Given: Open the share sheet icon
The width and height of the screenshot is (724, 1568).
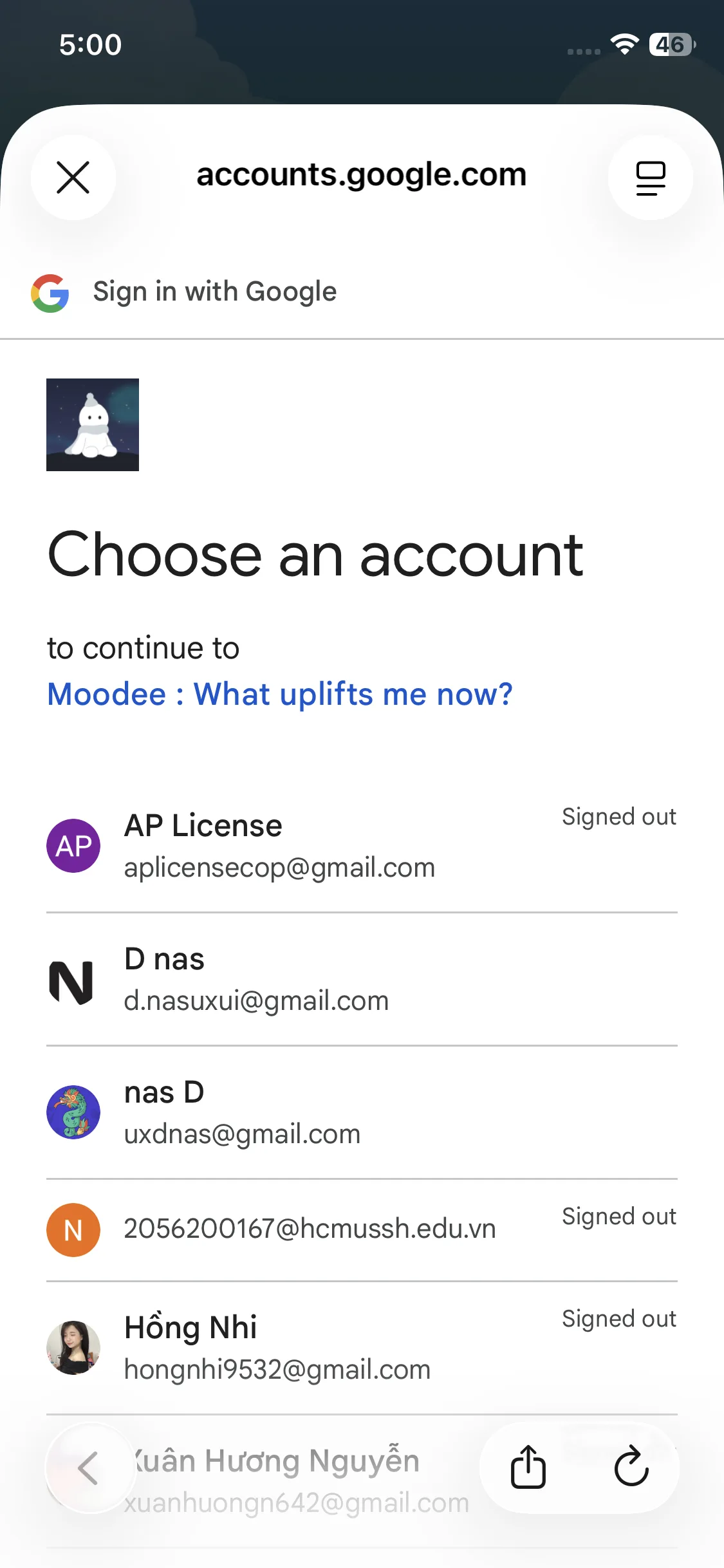Looking at the screenshot, I should pyautogui.click(x=528, y=1468).
